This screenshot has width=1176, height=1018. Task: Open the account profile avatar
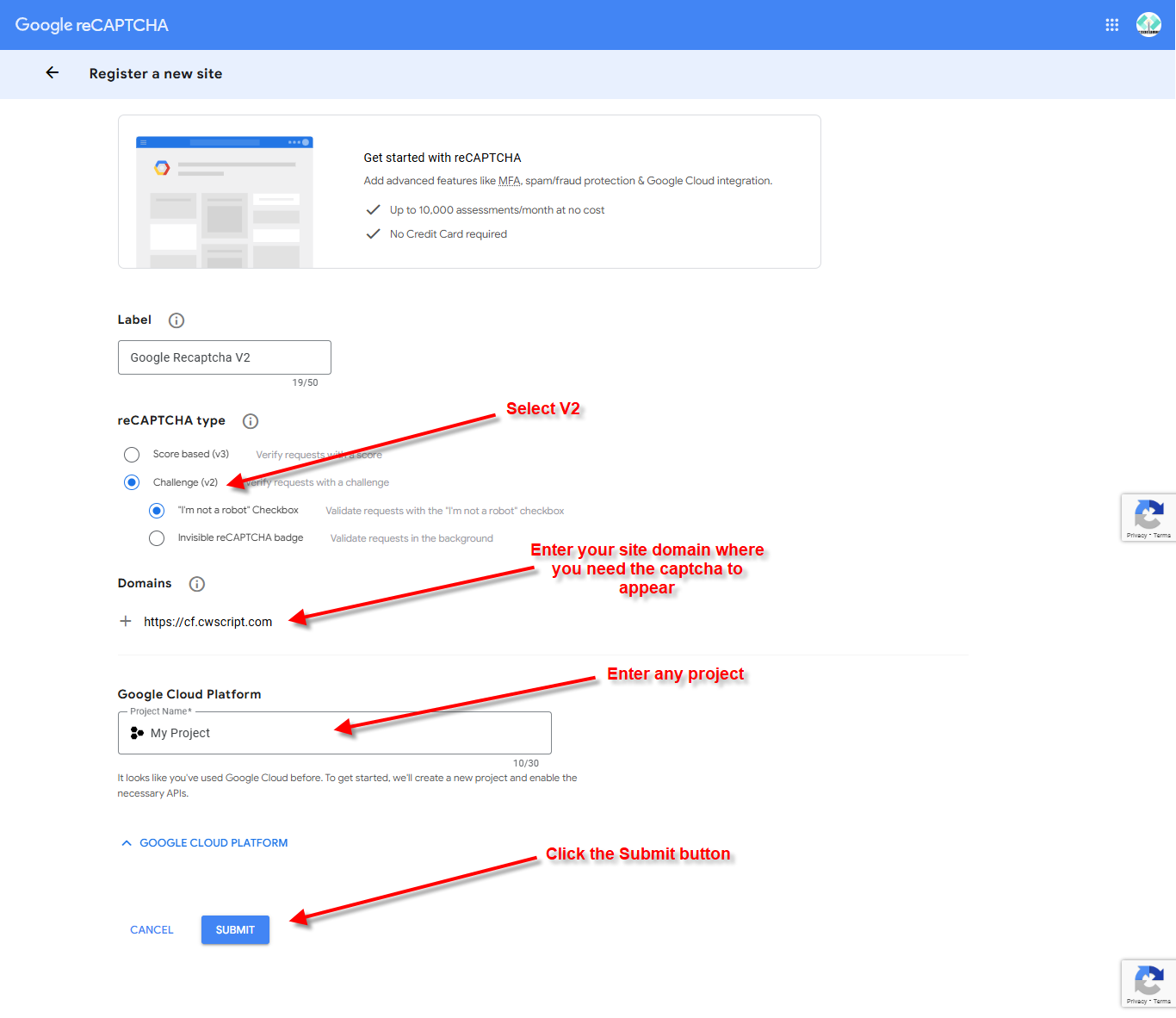1148,25
